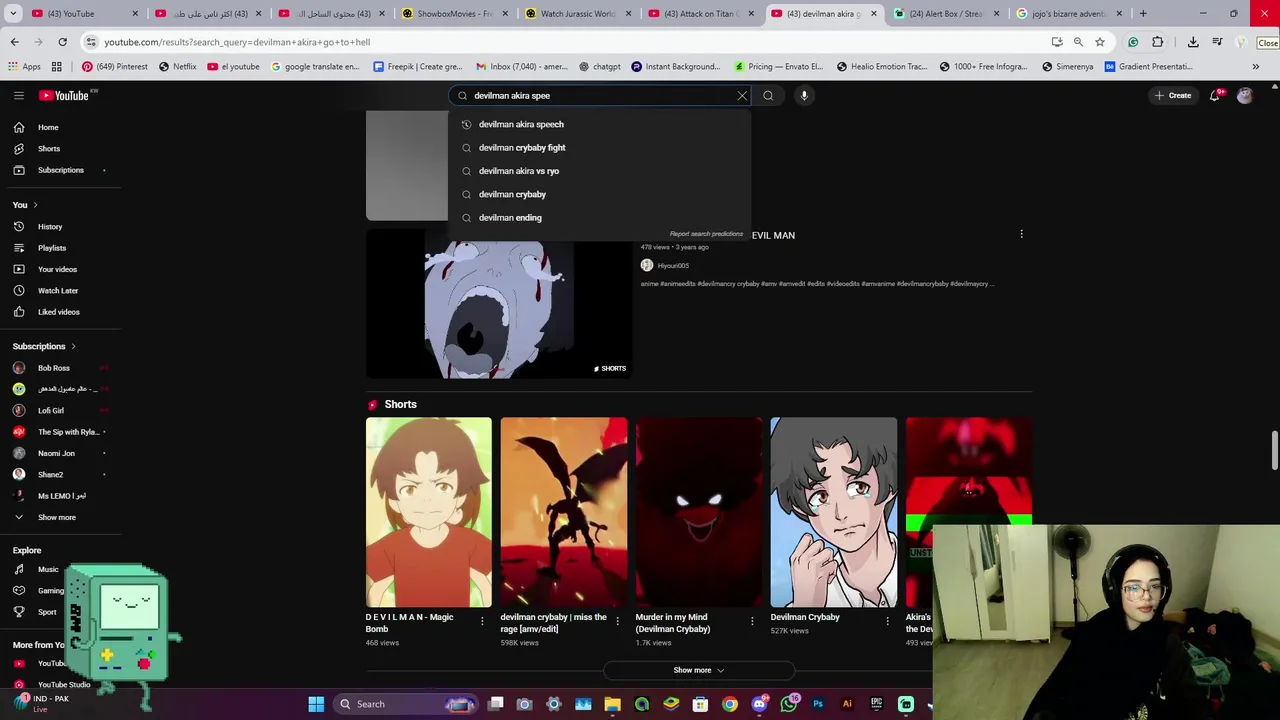Open 'Devilman Crybaby' 527K views short

(833, 512)
